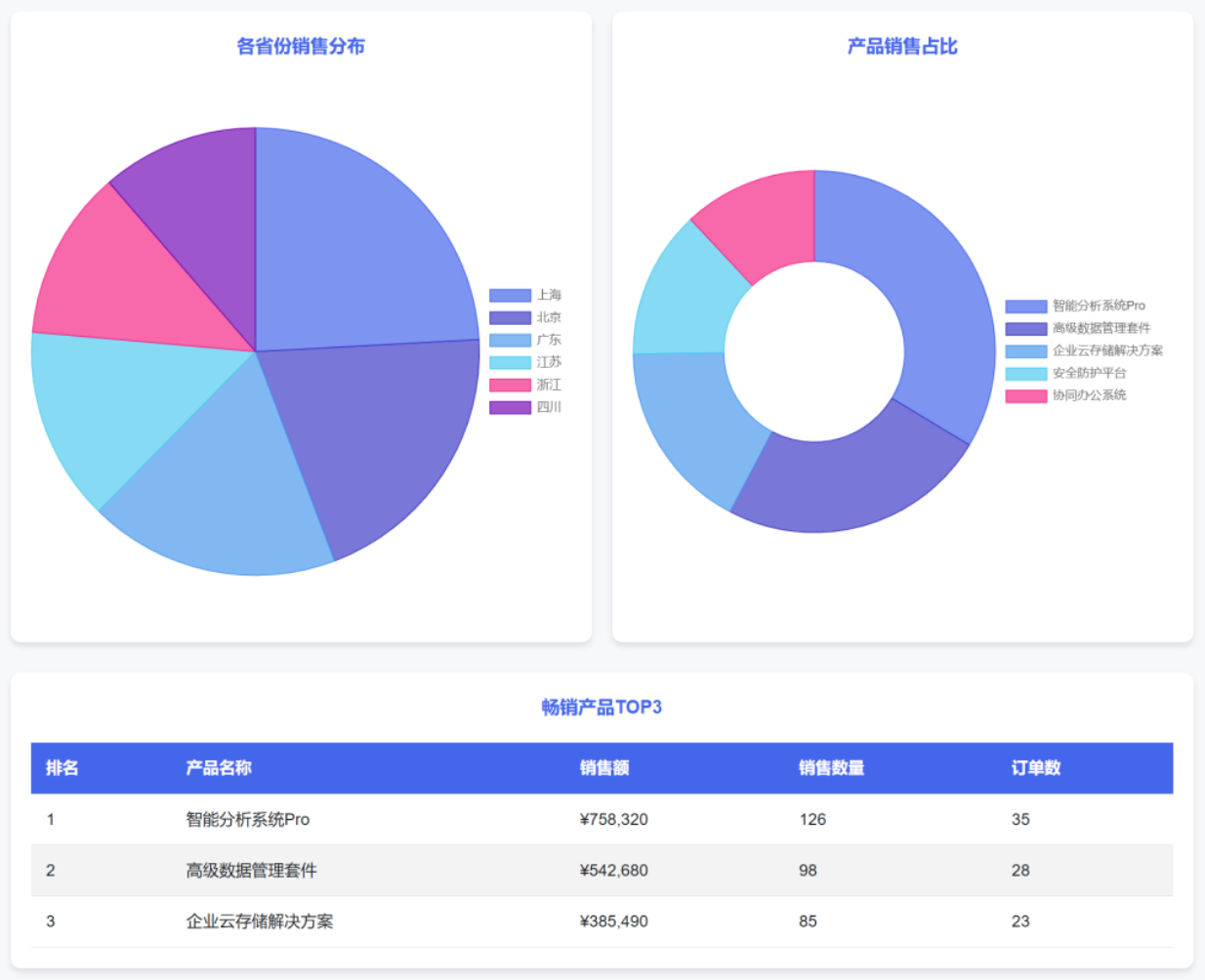Click the 各省份销售分布 chart title
Viewport: 1205px width, 980px height.
point(301,46)
